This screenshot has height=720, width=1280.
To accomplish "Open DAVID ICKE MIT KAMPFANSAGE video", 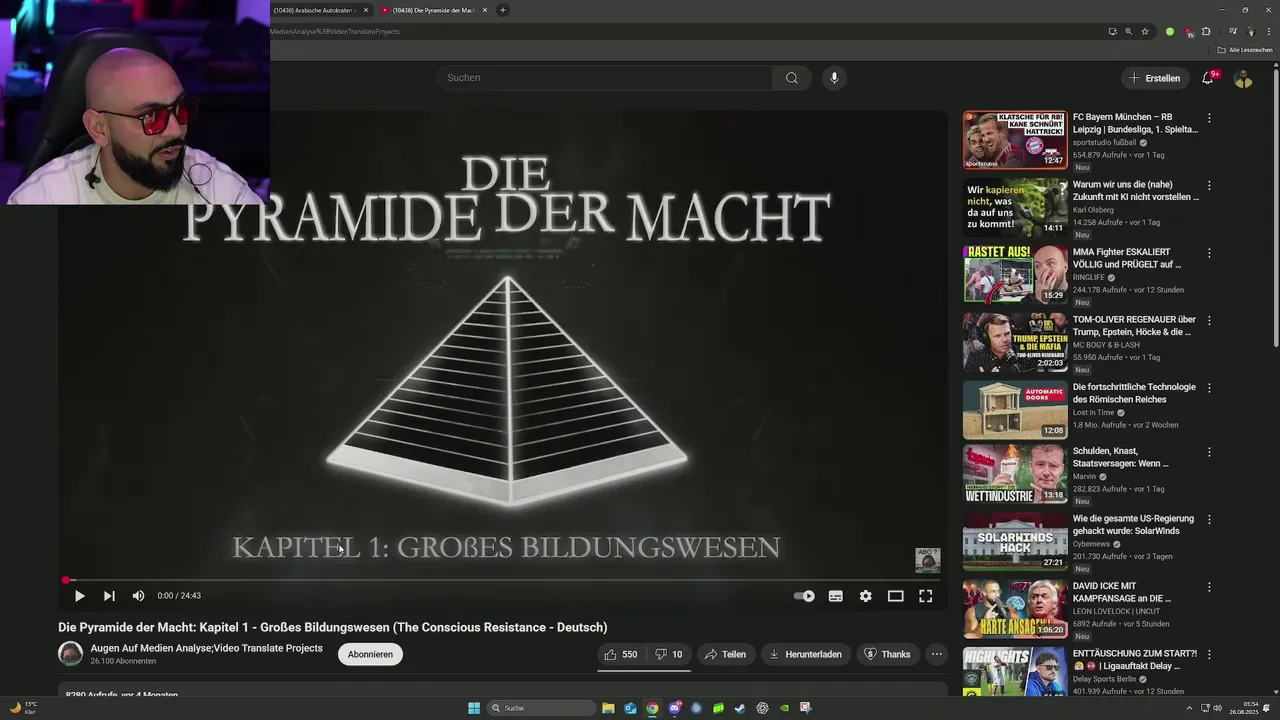I will click(x=1122, y=592).
